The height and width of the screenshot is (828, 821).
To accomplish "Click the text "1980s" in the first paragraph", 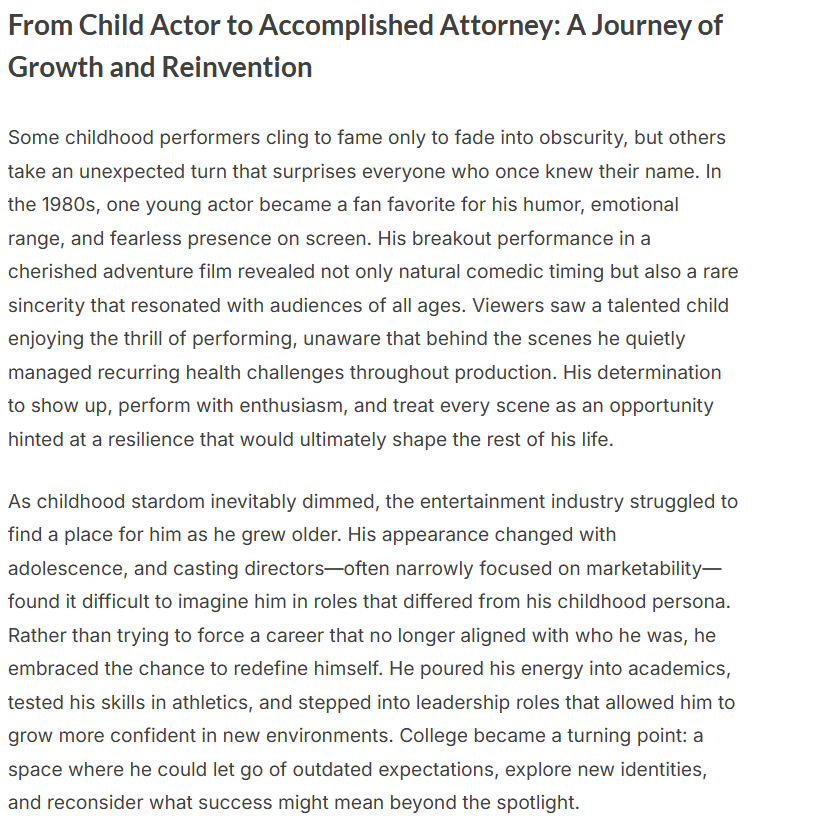I will 68,205.
